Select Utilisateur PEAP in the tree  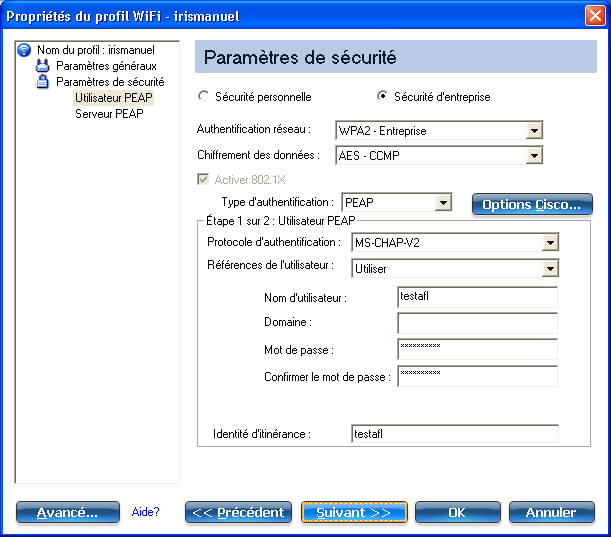coord(113,98)
